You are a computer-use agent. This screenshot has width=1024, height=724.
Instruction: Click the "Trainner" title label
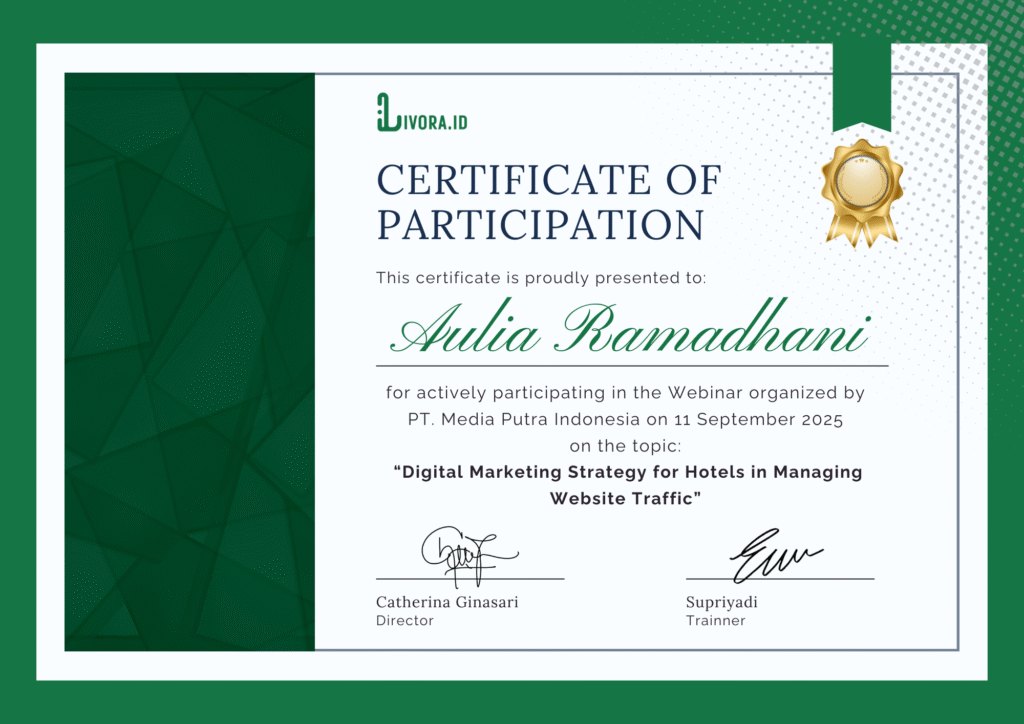pos(716,621)
